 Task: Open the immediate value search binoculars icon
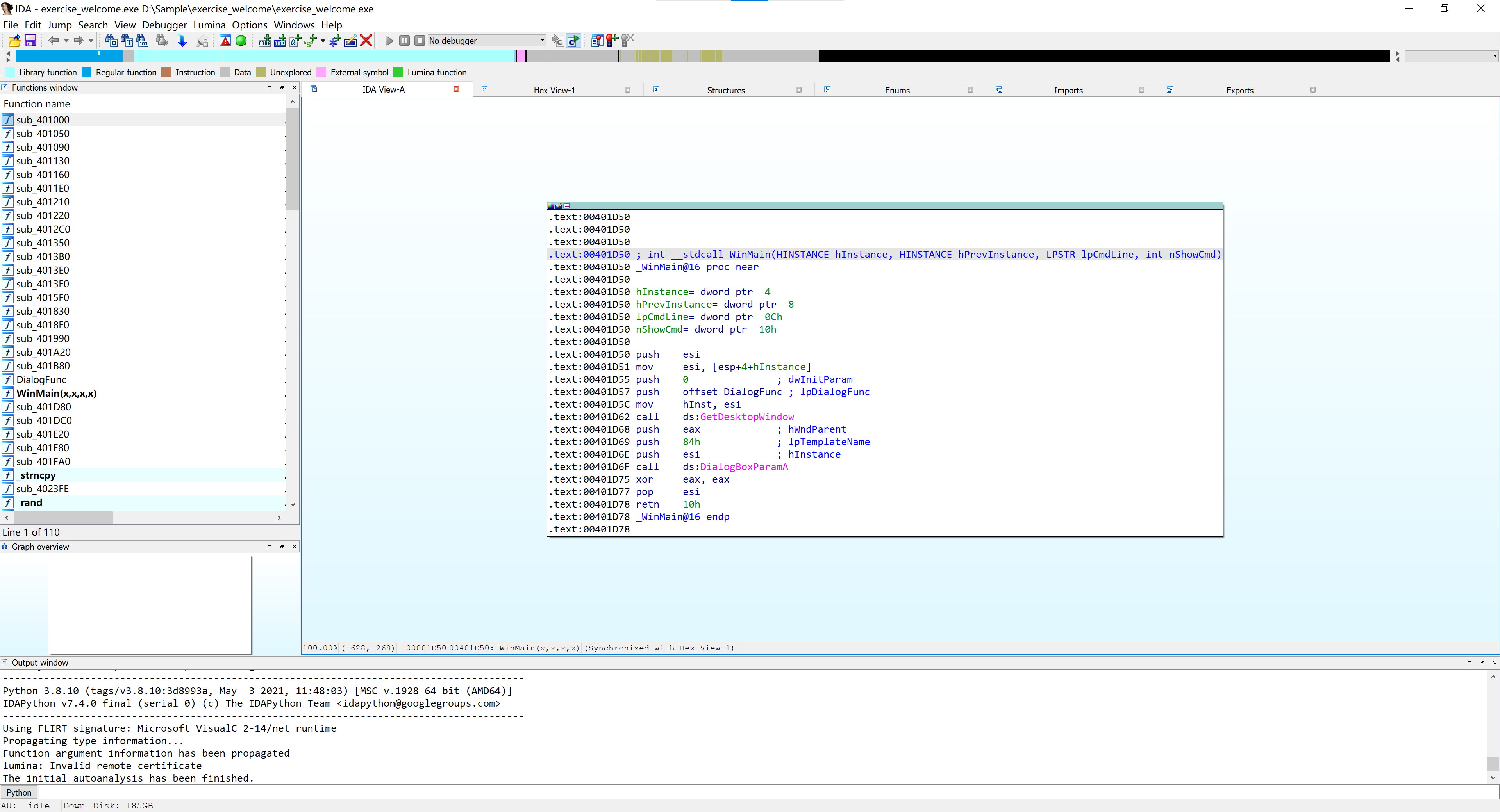tap(111, 40)
